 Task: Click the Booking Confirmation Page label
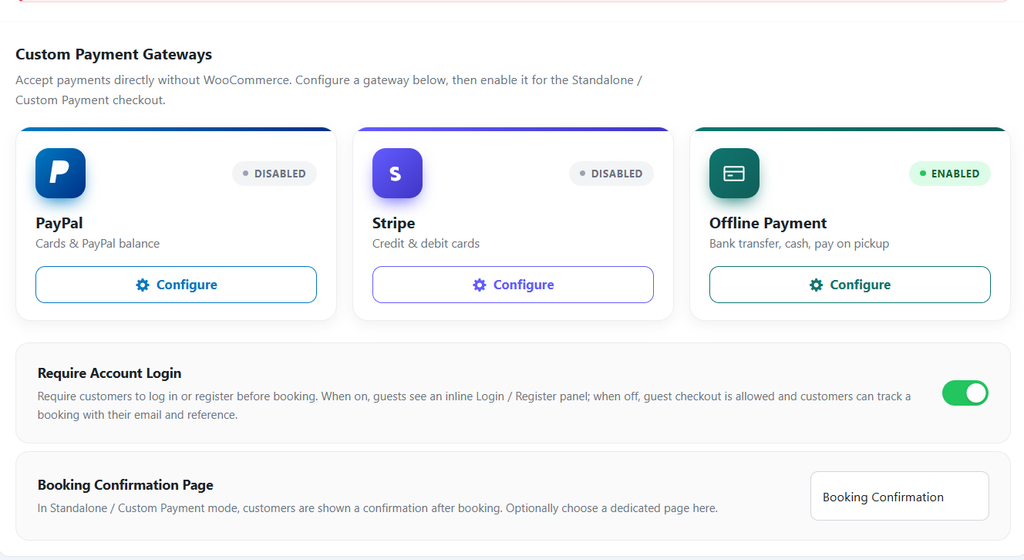tap(125, 485)
